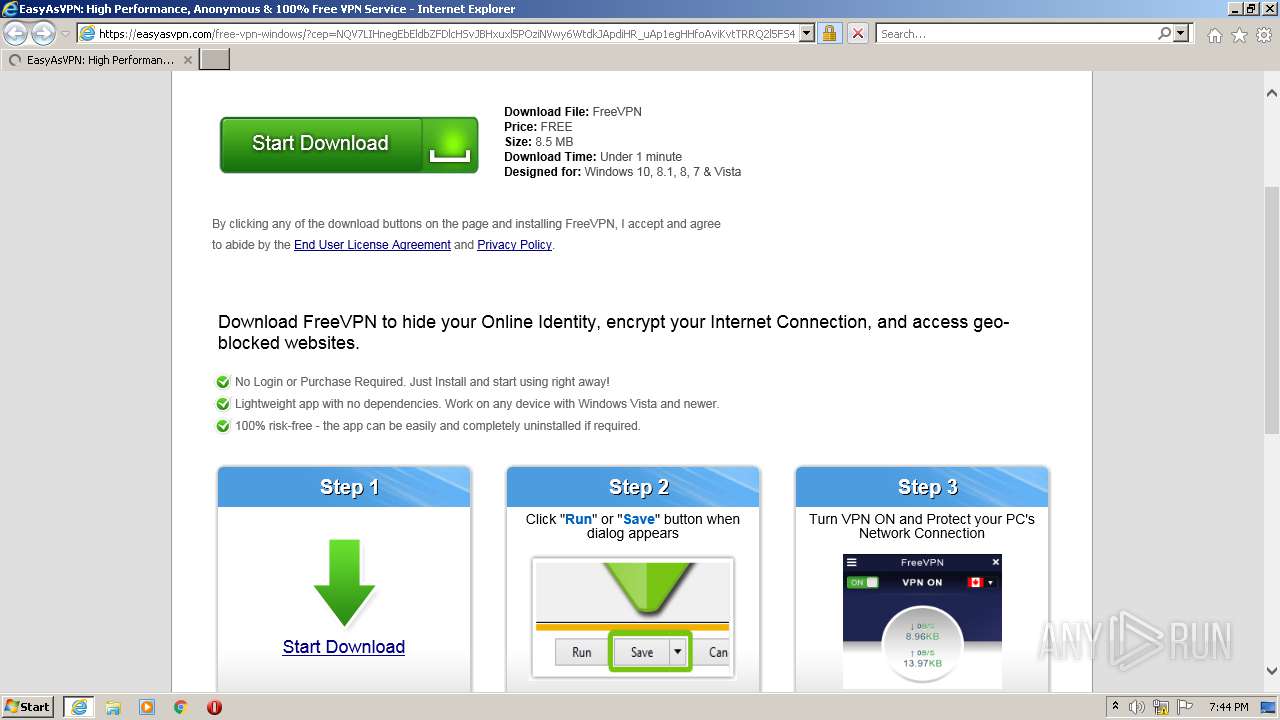Open Windows Media Player taskbar icon
The height and width of the screenshot is (720, 1280).
[x=147, y=707]
